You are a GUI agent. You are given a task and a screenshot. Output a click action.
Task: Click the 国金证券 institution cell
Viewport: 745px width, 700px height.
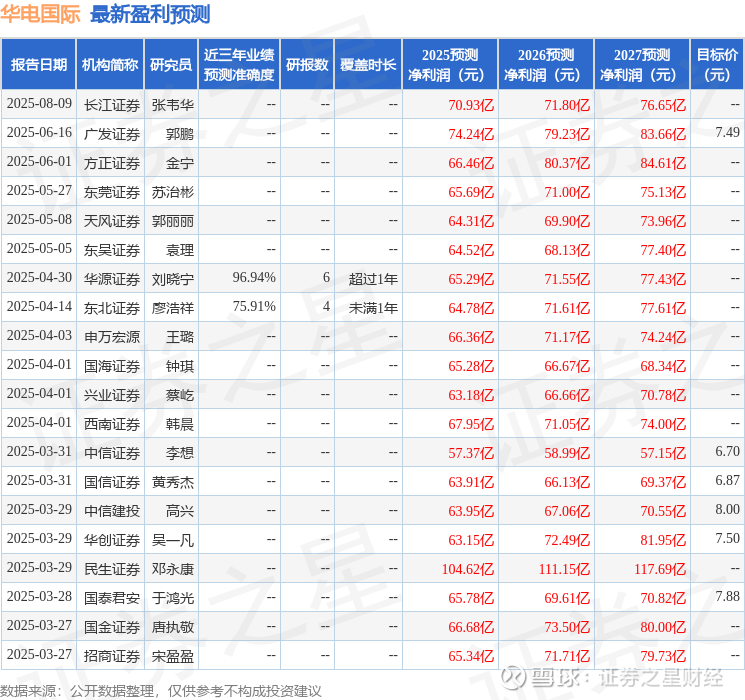point(112,627)
